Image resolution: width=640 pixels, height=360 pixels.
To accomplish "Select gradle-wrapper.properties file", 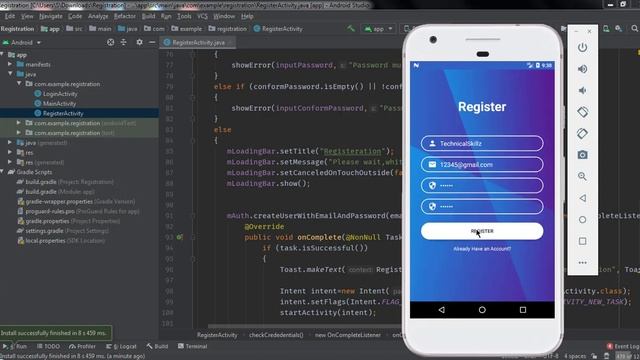I will coord(76,201).
